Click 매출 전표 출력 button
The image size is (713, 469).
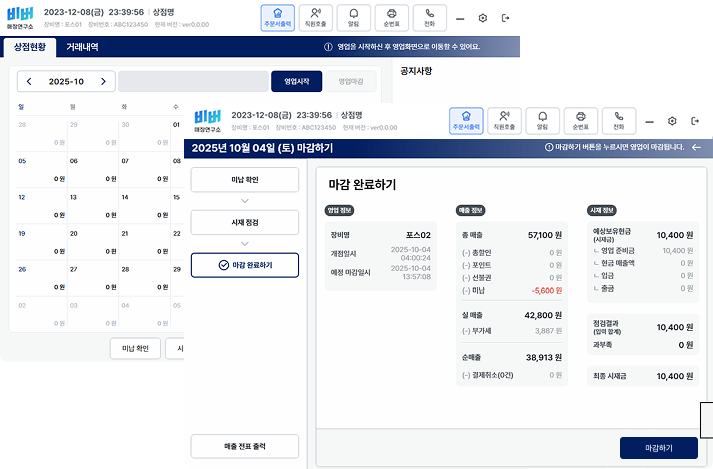tap(245, 446)
